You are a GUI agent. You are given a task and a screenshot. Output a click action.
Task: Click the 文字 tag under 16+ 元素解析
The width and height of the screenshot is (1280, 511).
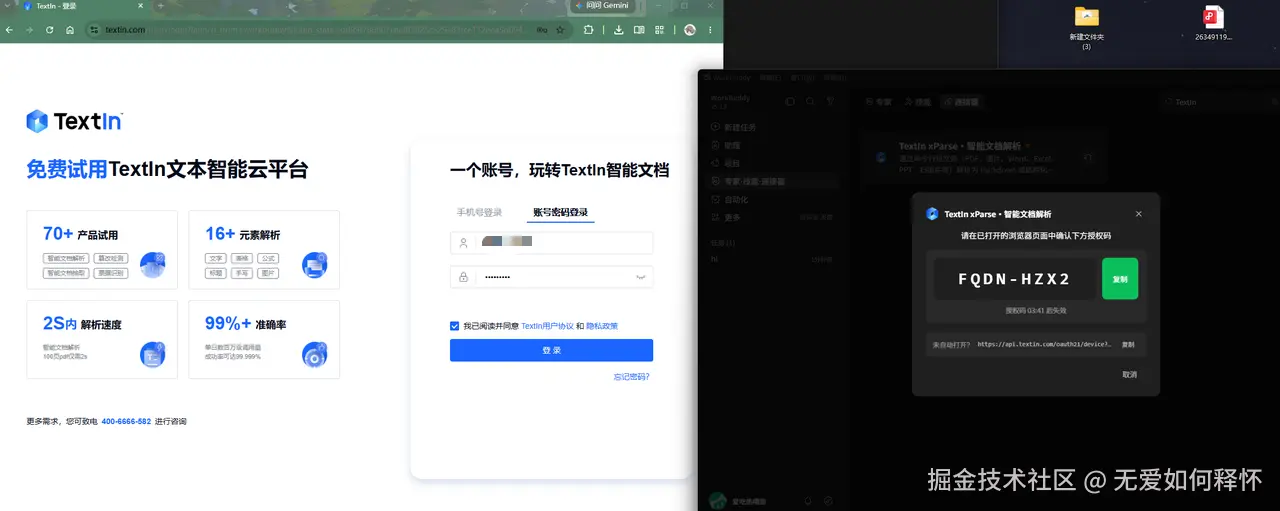(x=215, y=257)
